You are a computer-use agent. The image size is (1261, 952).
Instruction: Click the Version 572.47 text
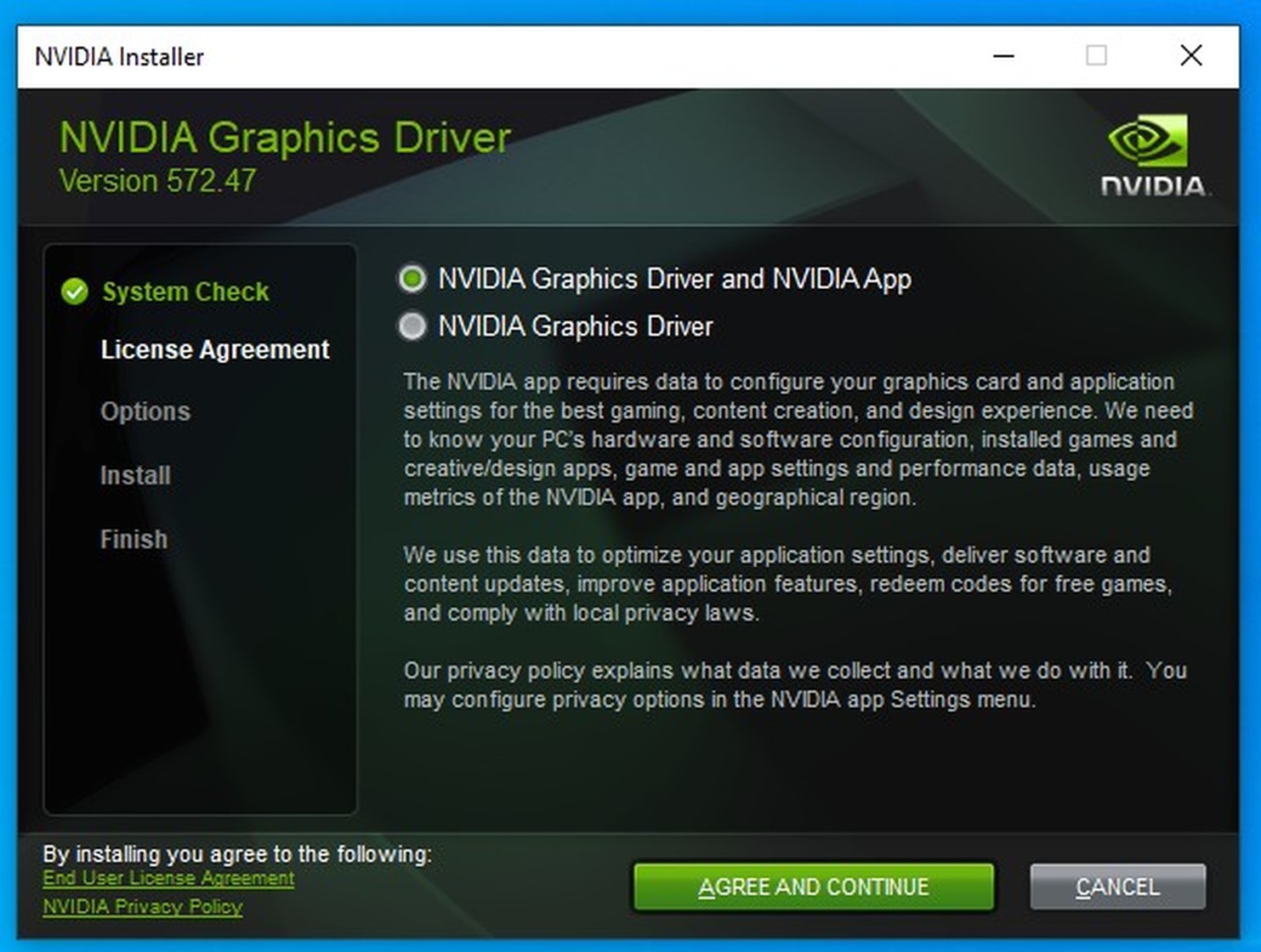point(157,181)
